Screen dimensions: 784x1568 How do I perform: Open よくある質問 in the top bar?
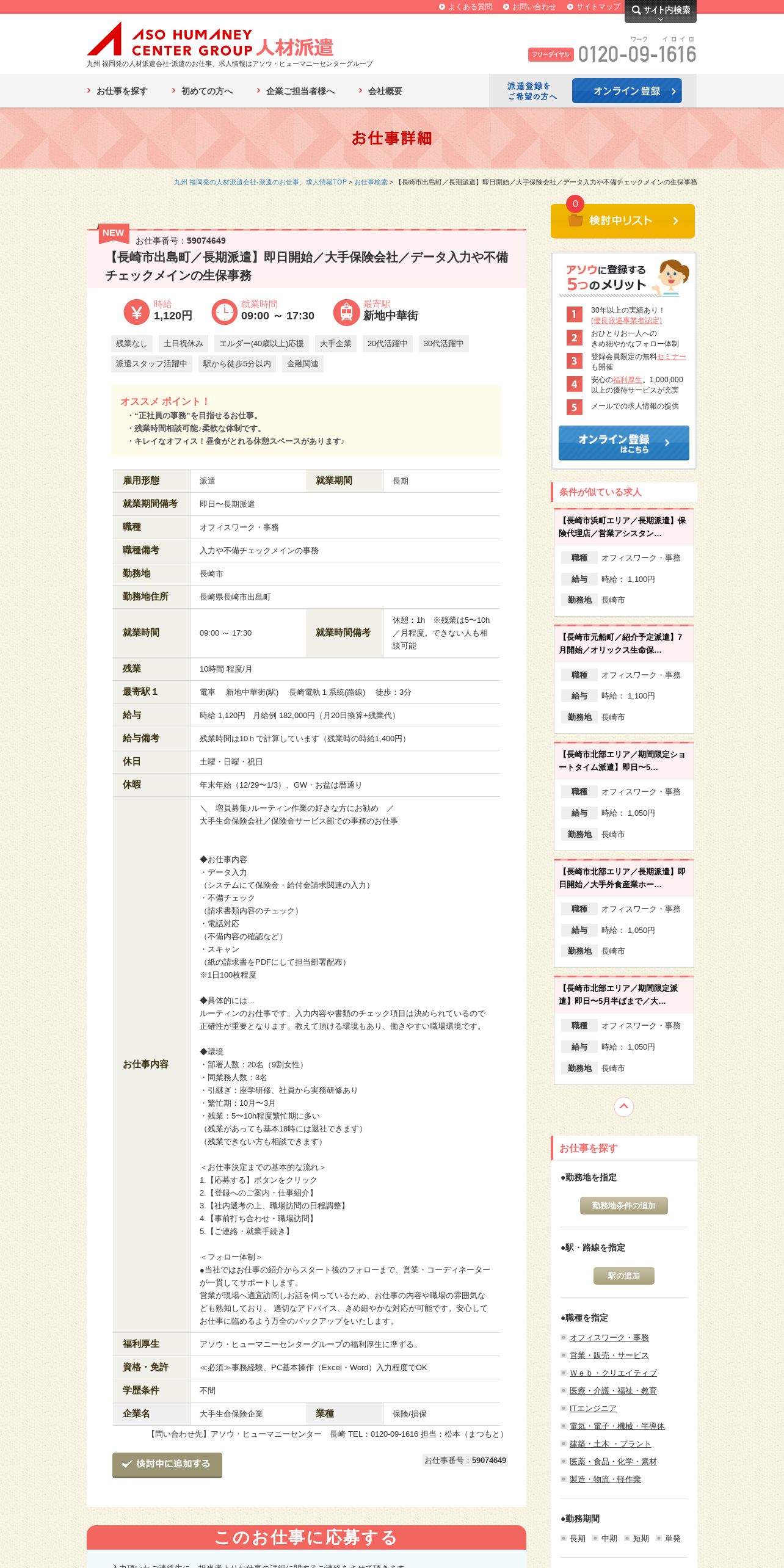point(465,7)
